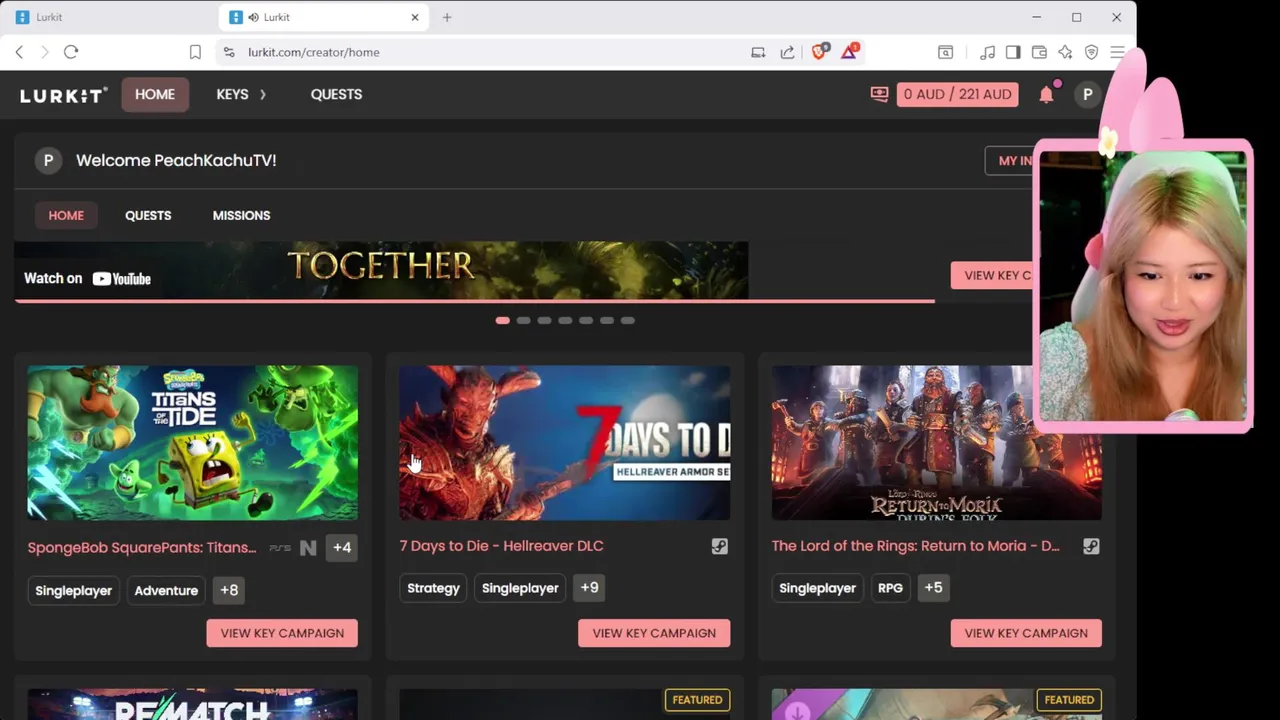1280x720 pixels.
Task: Open Leo AI sparkle icon
Action: click(1065, 52)
